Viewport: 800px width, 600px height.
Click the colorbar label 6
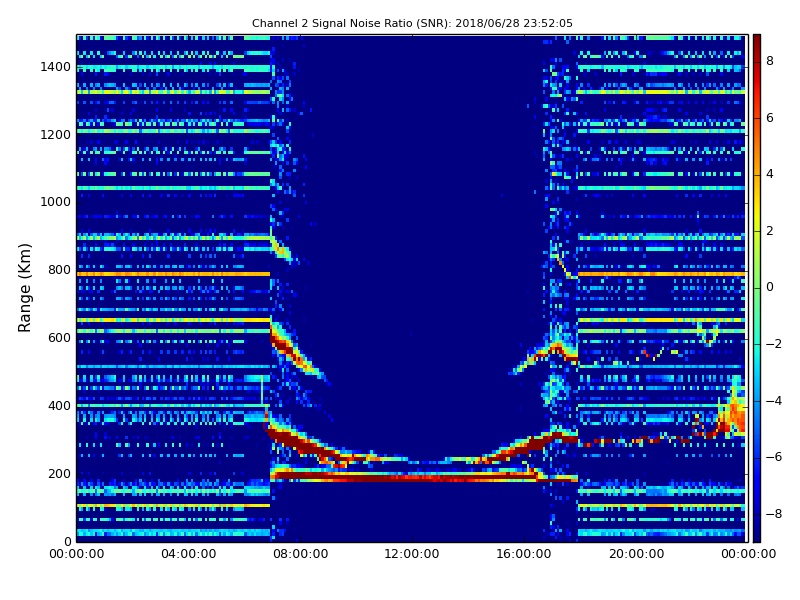coord(769,118)
